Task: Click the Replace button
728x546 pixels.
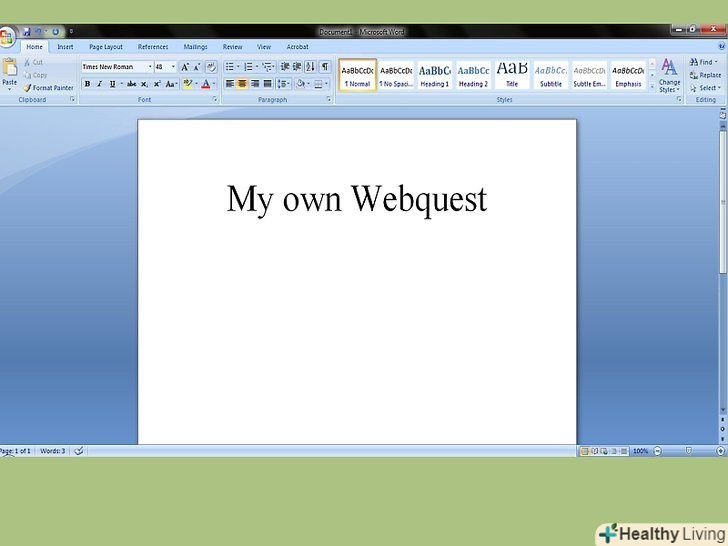Action: click(705, 75)
